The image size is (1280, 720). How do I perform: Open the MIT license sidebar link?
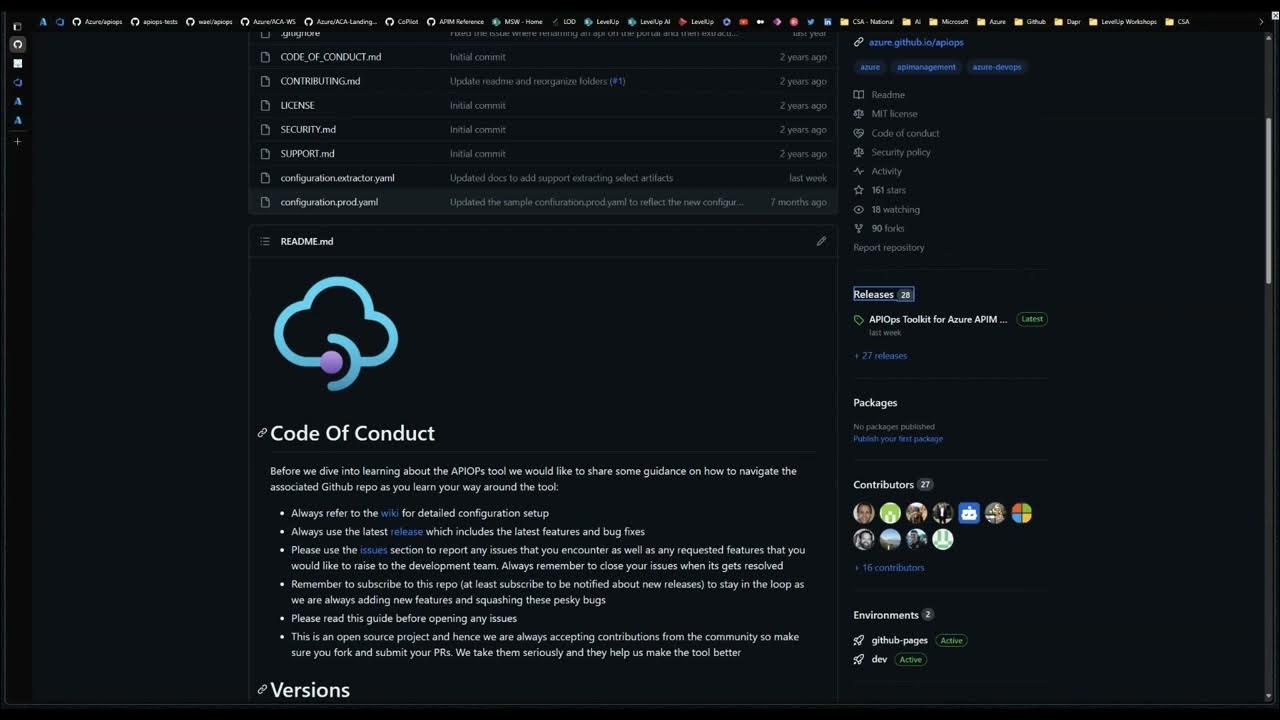pos(885,114)
